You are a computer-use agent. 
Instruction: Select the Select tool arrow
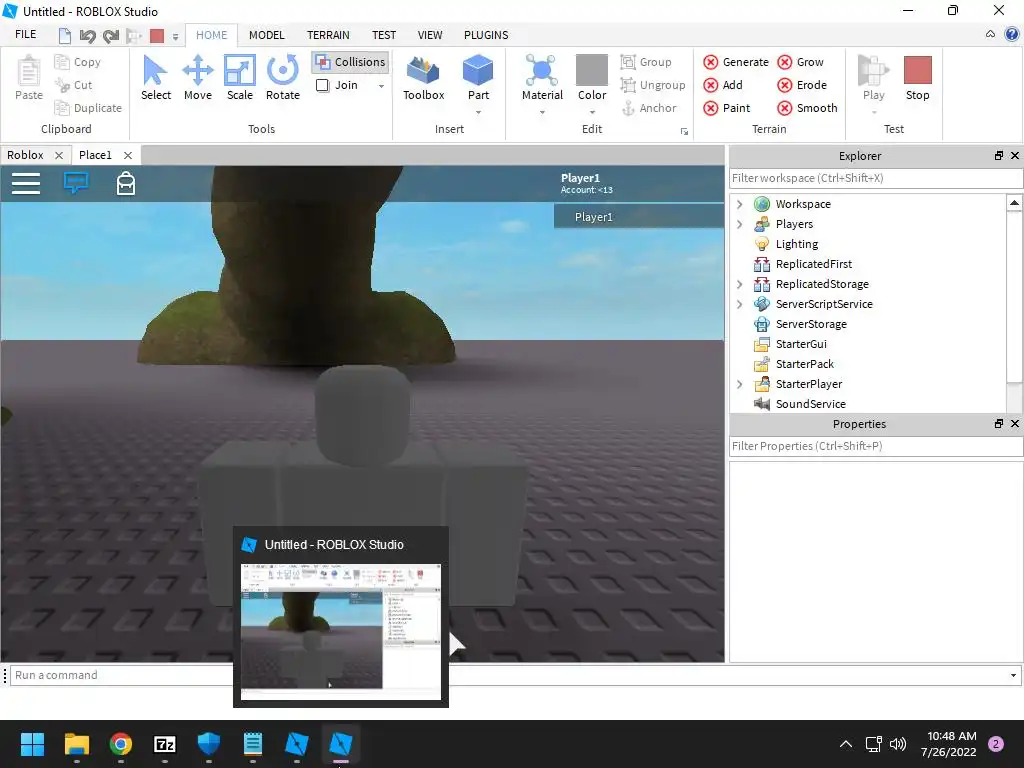[x=155, y=78]
